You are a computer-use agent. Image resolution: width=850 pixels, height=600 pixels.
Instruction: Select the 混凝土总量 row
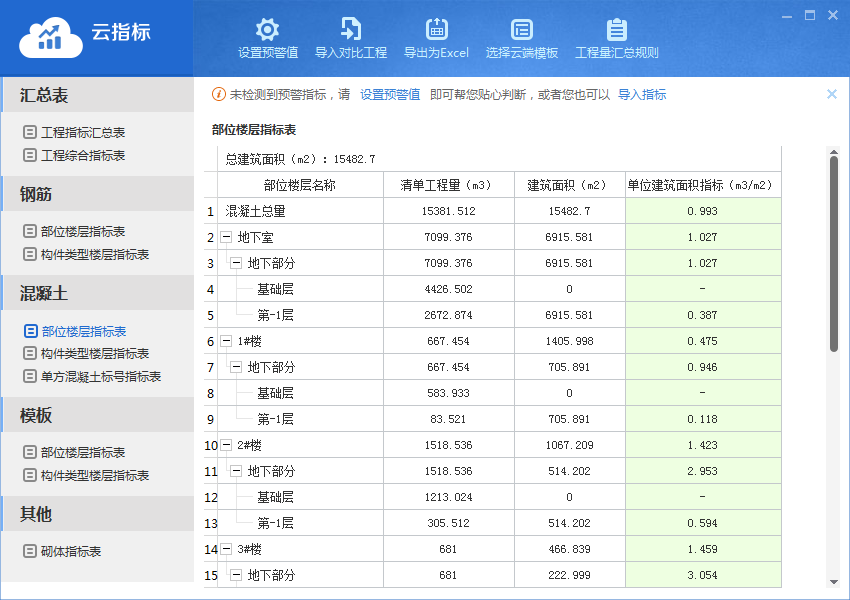[493, 211]
